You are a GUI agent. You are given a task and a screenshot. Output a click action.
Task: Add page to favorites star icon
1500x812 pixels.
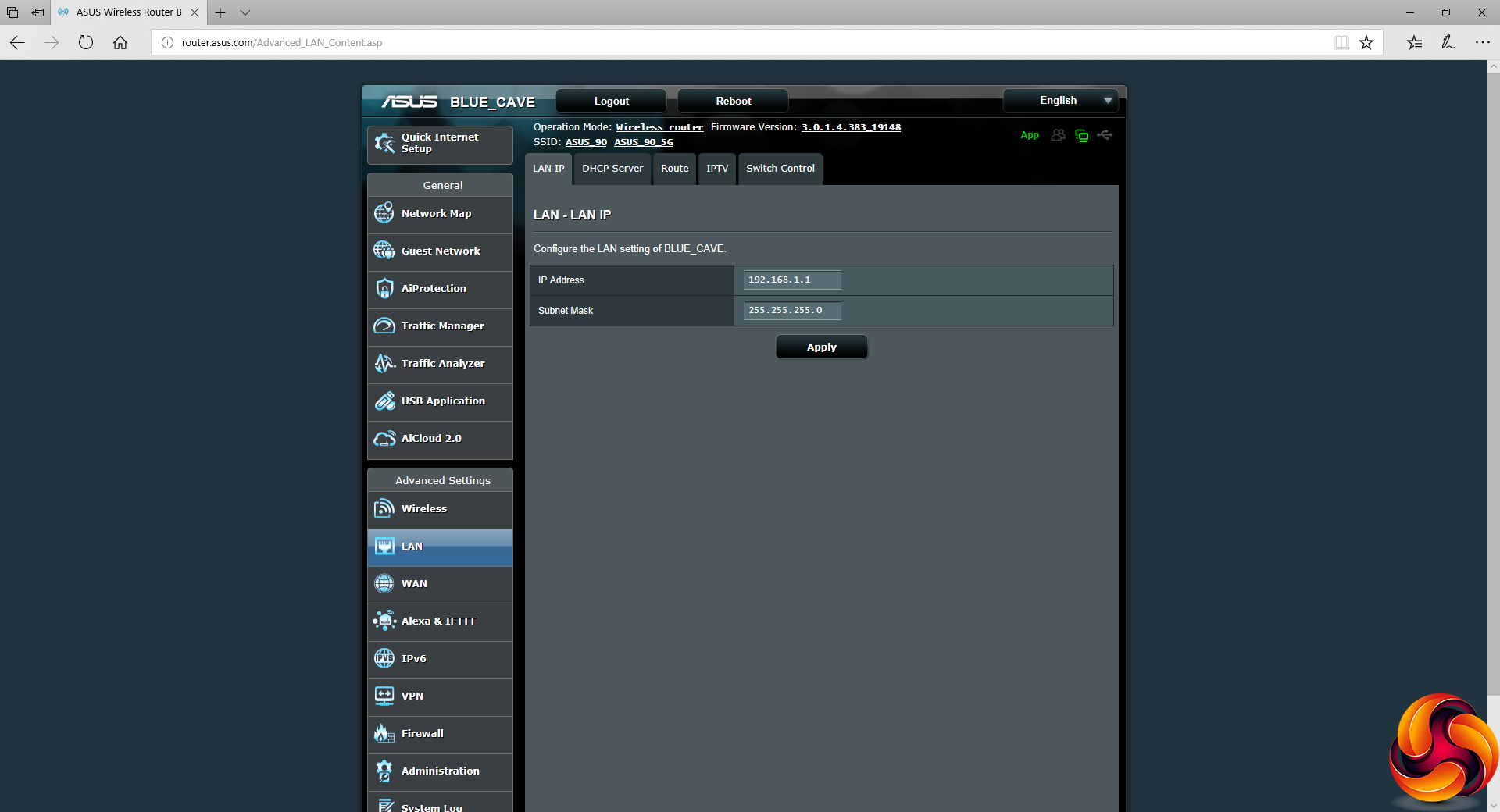[x=1366, y=42]
